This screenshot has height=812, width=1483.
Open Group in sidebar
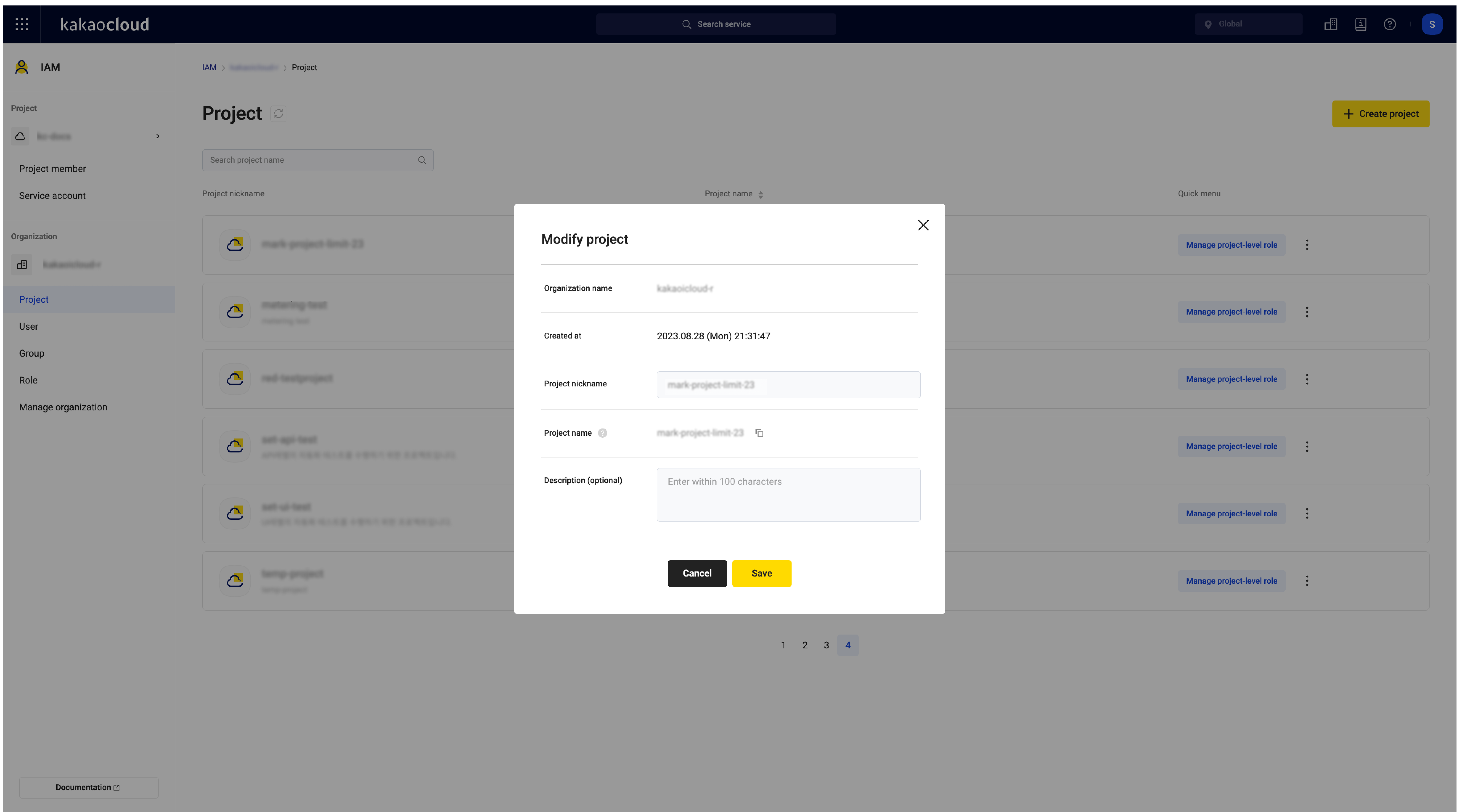(32, 353)
